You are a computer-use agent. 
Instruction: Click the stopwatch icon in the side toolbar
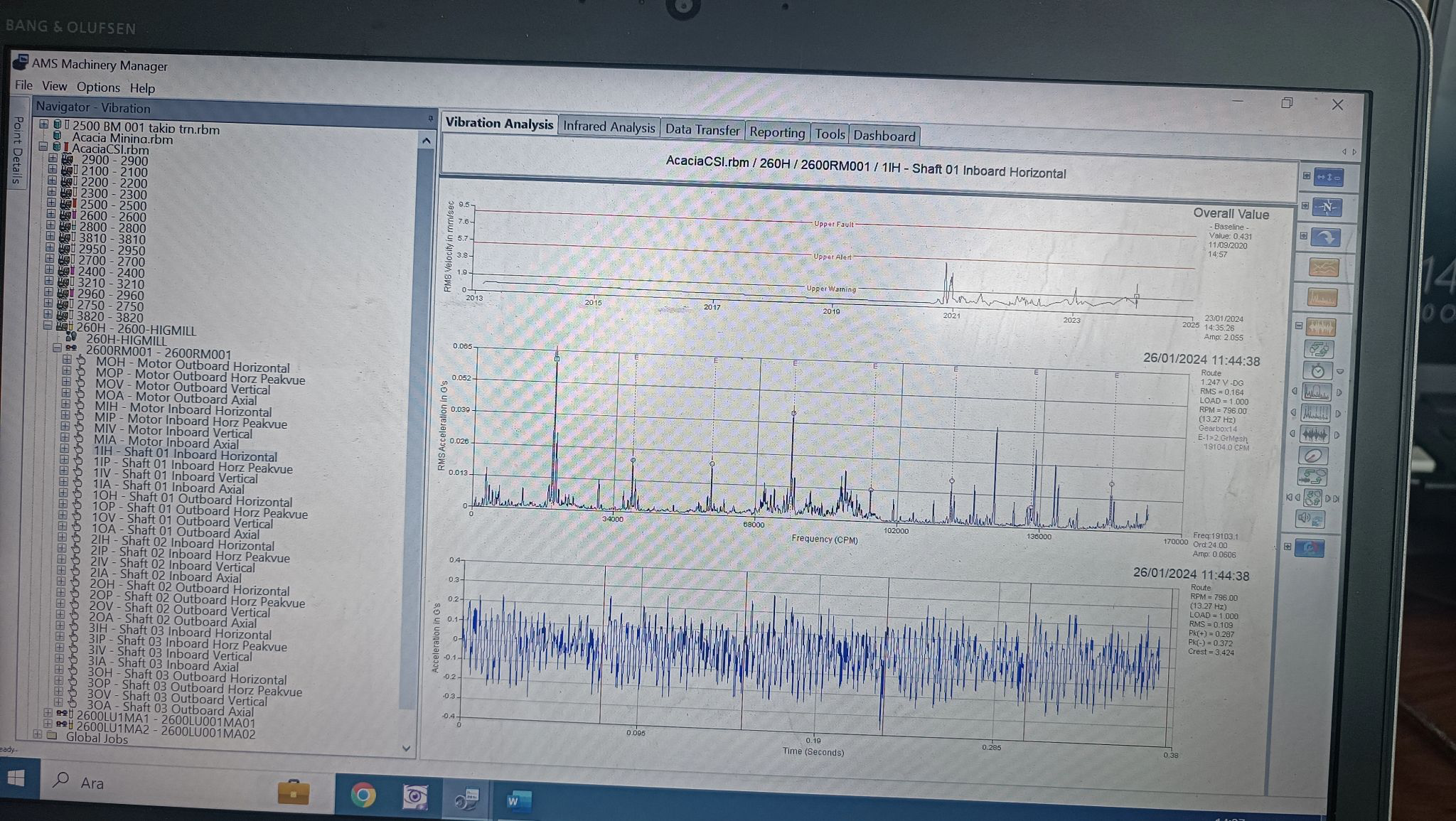coord(1317,370)
